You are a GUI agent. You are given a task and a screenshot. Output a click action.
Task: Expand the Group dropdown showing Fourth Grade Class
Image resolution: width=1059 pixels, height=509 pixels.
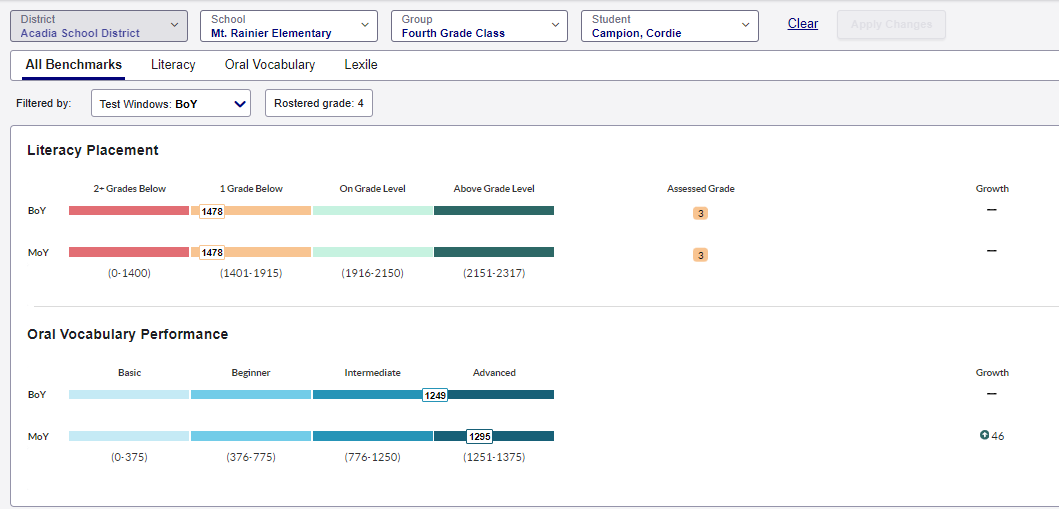click(478, 26)
